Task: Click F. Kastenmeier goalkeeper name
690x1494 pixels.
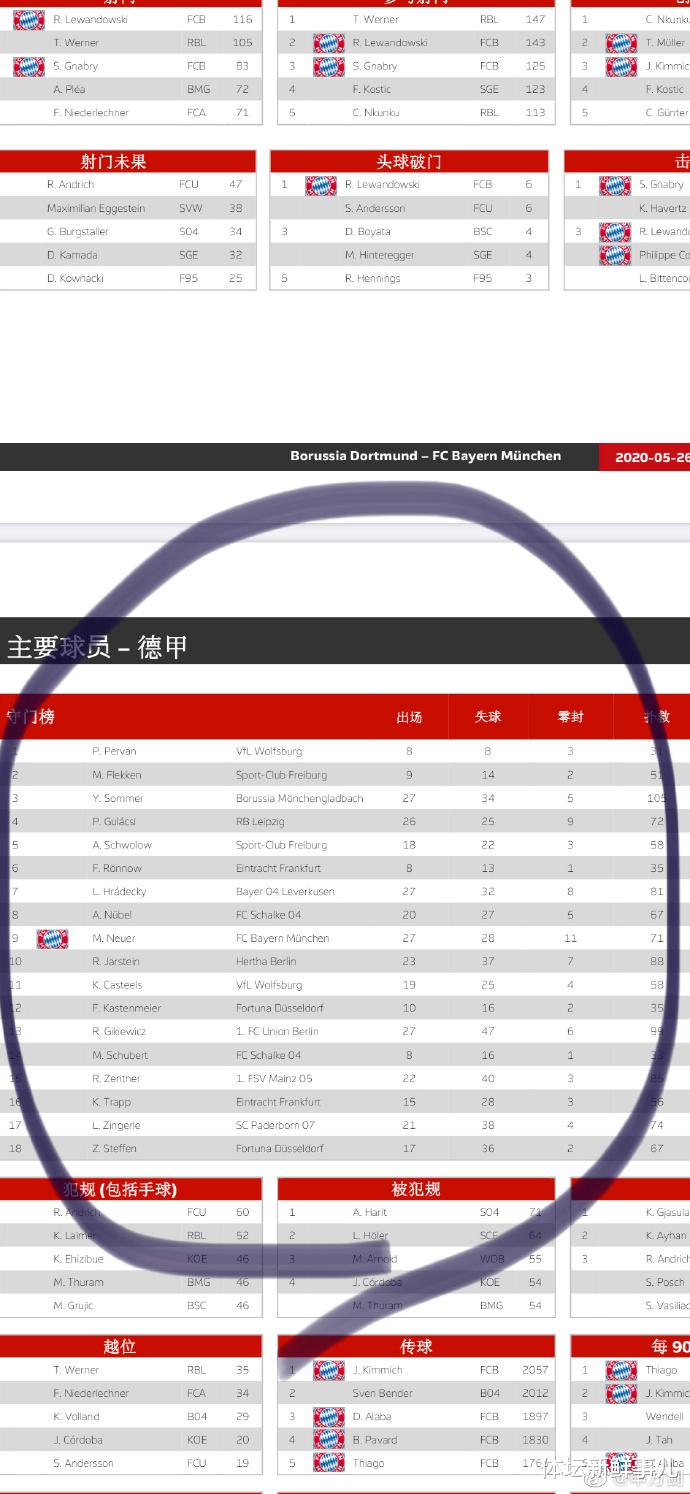Action: pos(126,1008)
